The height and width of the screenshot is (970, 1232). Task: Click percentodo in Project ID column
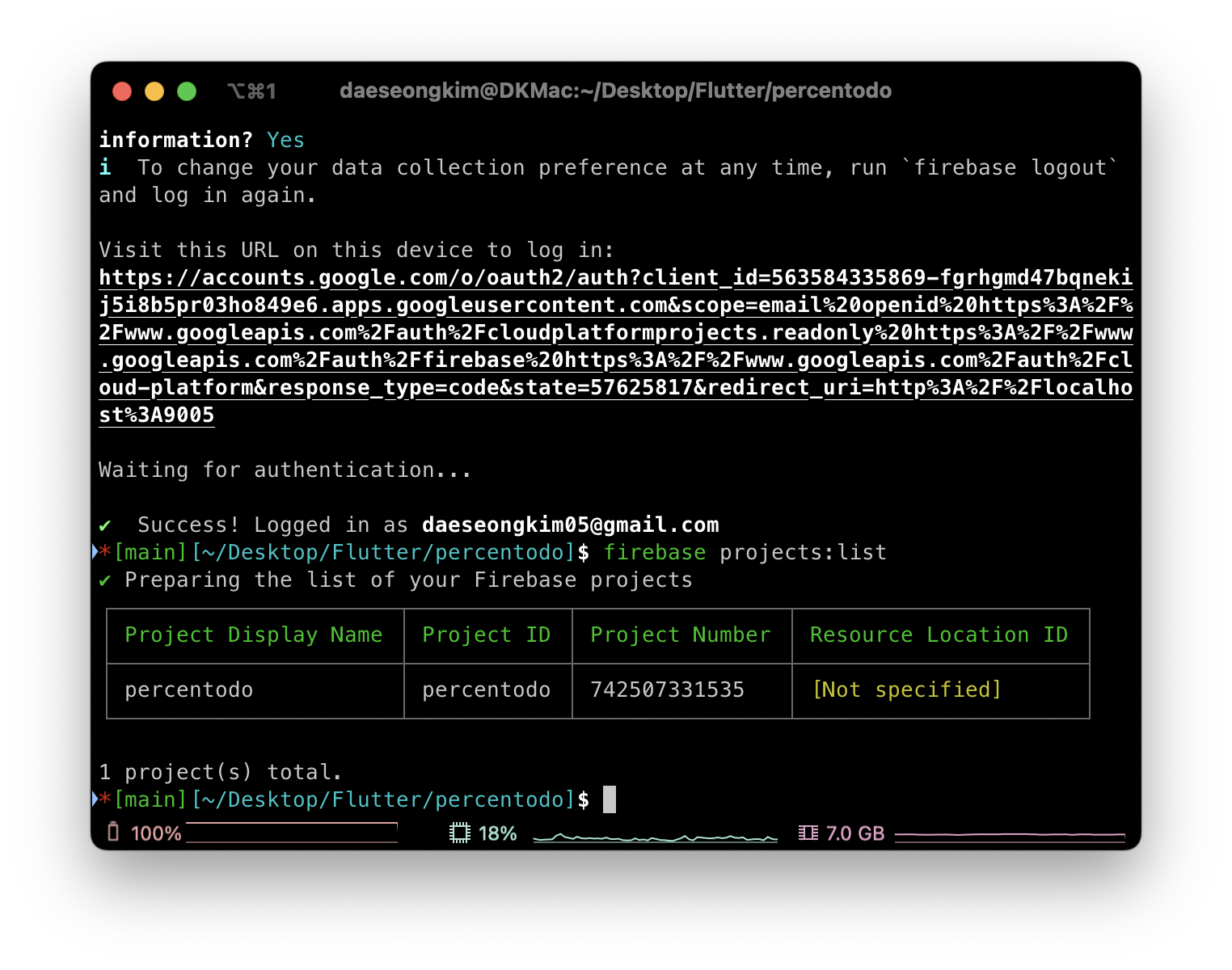click(487, 690)
